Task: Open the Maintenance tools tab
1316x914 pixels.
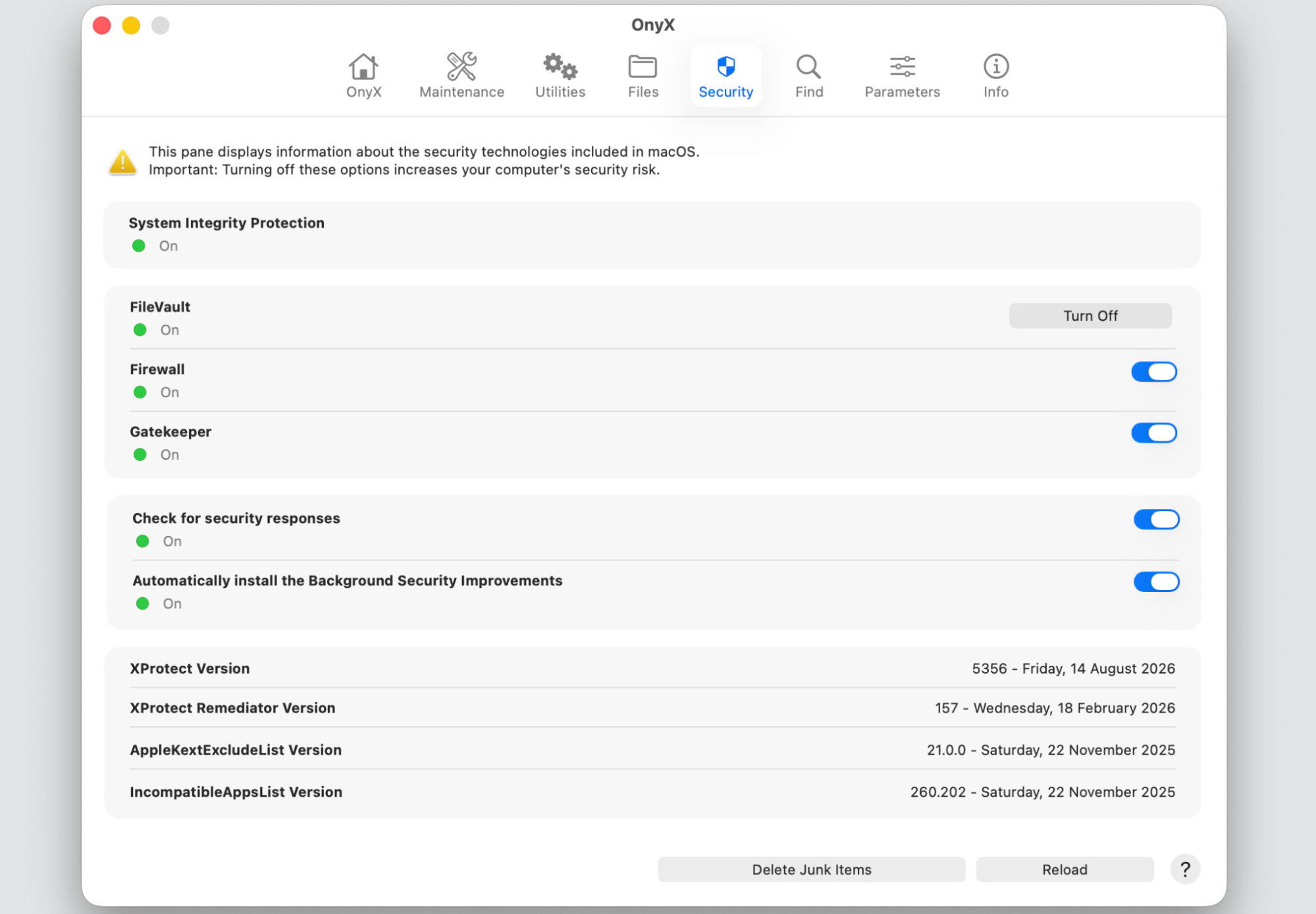Action: click(461, 76)
